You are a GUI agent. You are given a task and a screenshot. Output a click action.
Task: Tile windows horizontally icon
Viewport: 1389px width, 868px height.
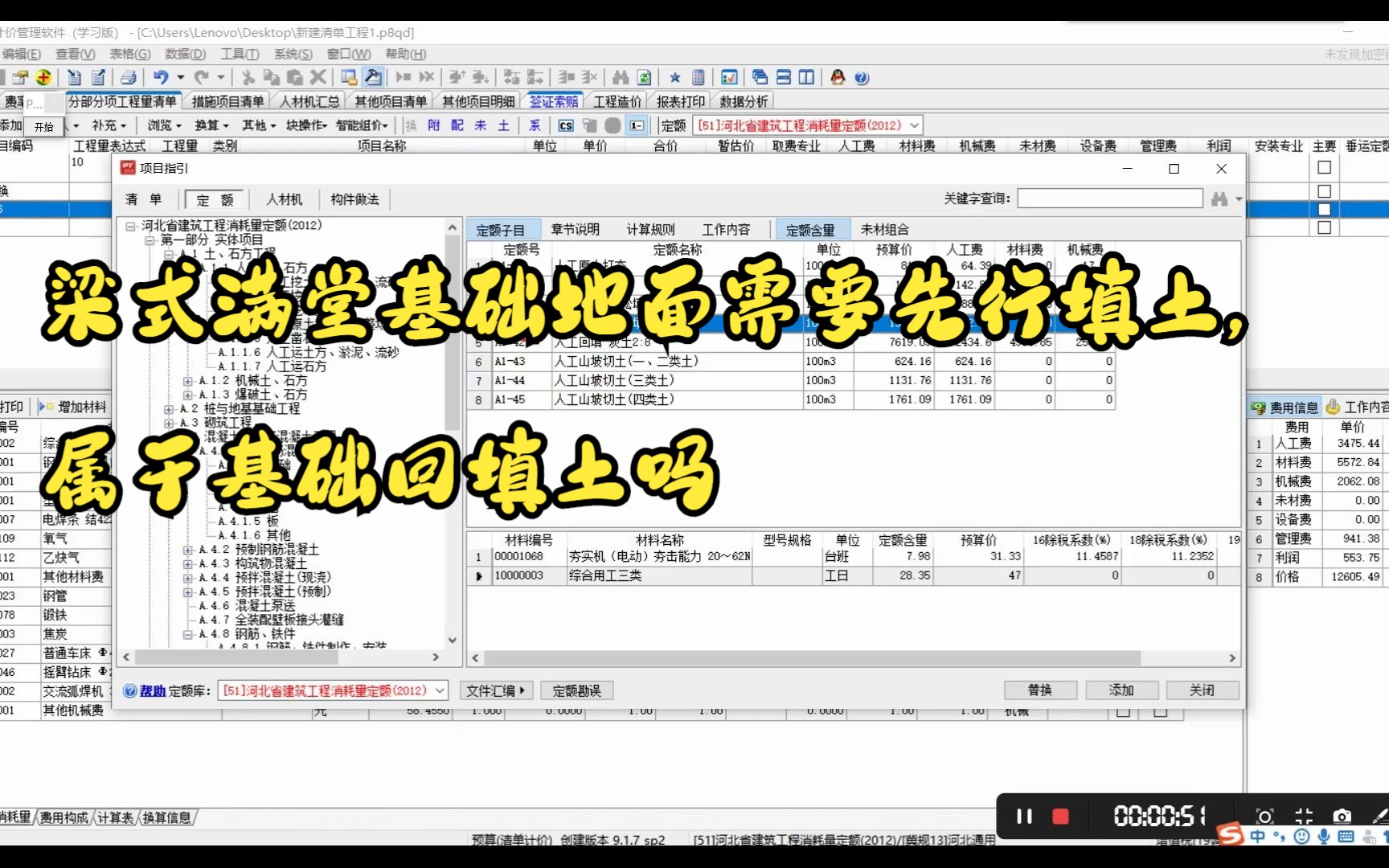pyautogui.click(x=783, y=77)
